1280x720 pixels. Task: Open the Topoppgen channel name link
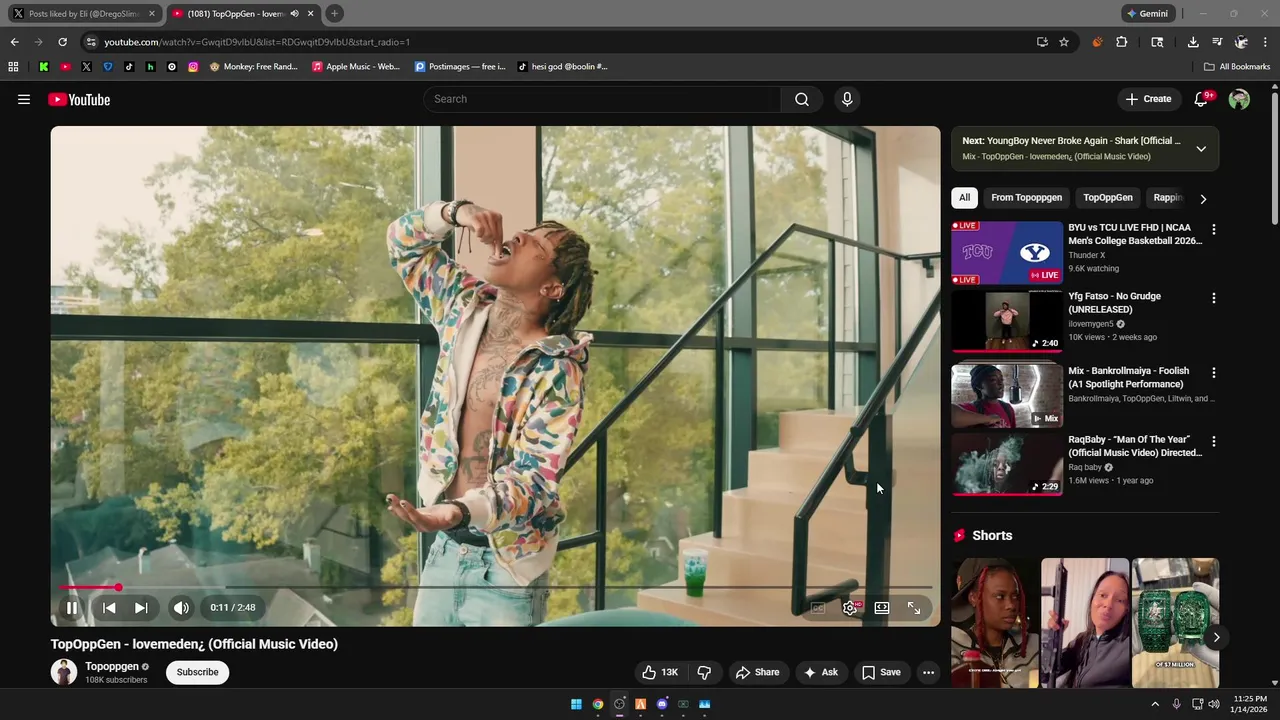(x=112, y=666)
